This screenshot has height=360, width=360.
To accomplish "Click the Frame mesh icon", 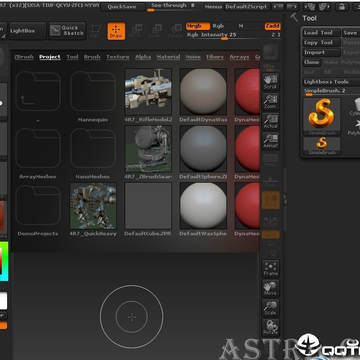I will (270, 269).
